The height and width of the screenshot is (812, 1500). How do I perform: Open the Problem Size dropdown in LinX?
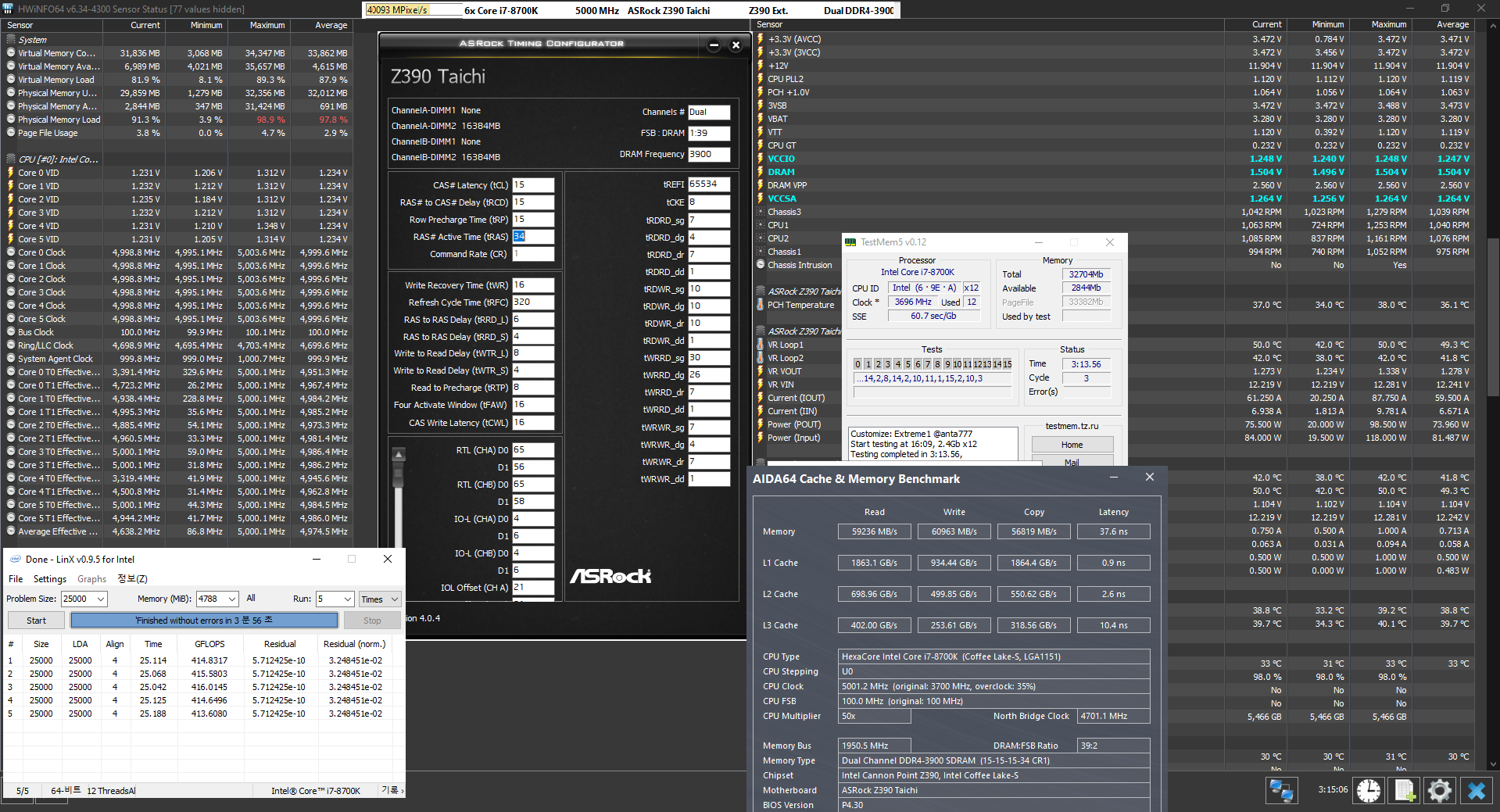coord(100,599)
